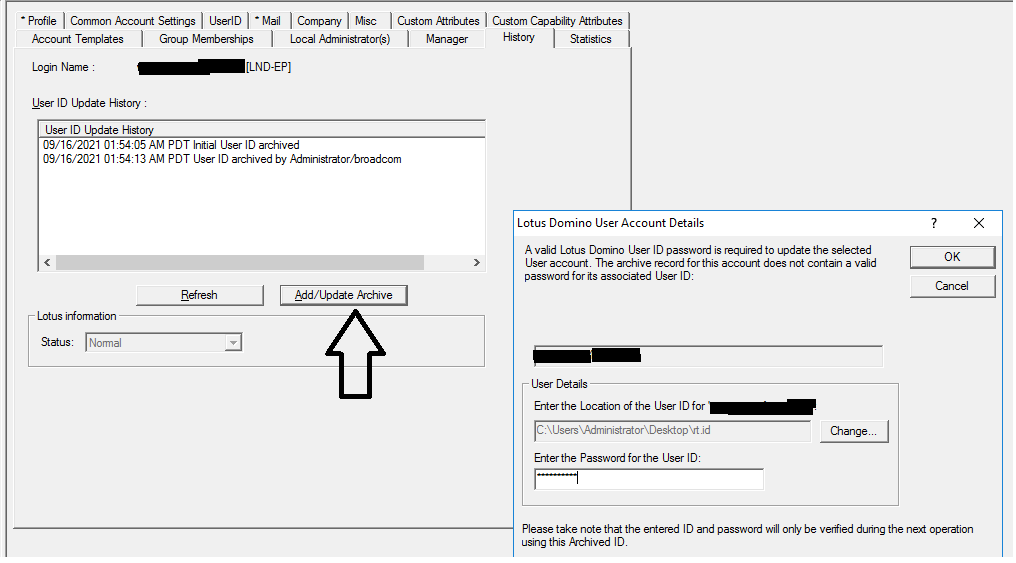Click the dialog help question mark icon
This screenshot has height=563, width=1016.
coord(934,223)
